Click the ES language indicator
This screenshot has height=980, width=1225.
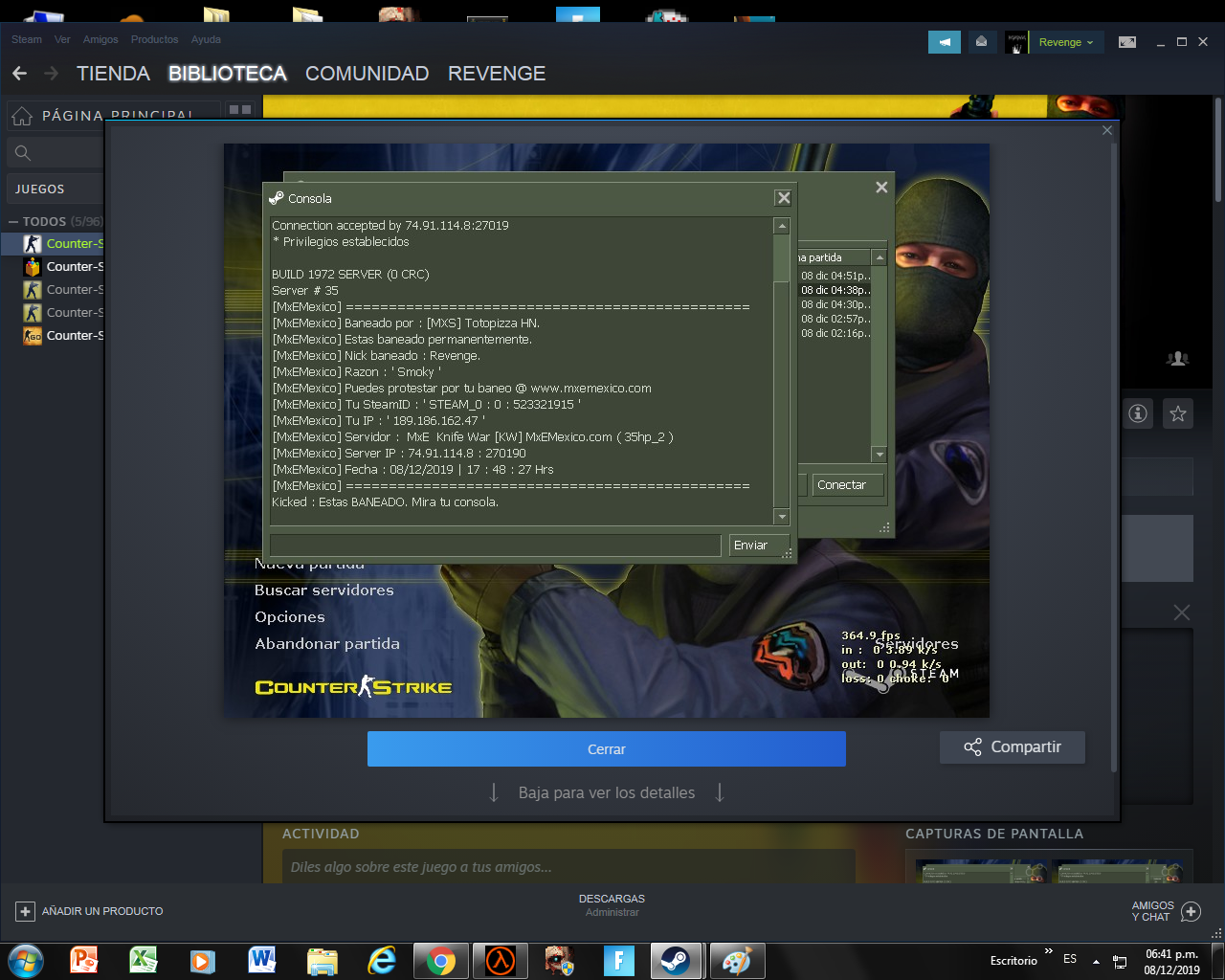[1070, 959]
